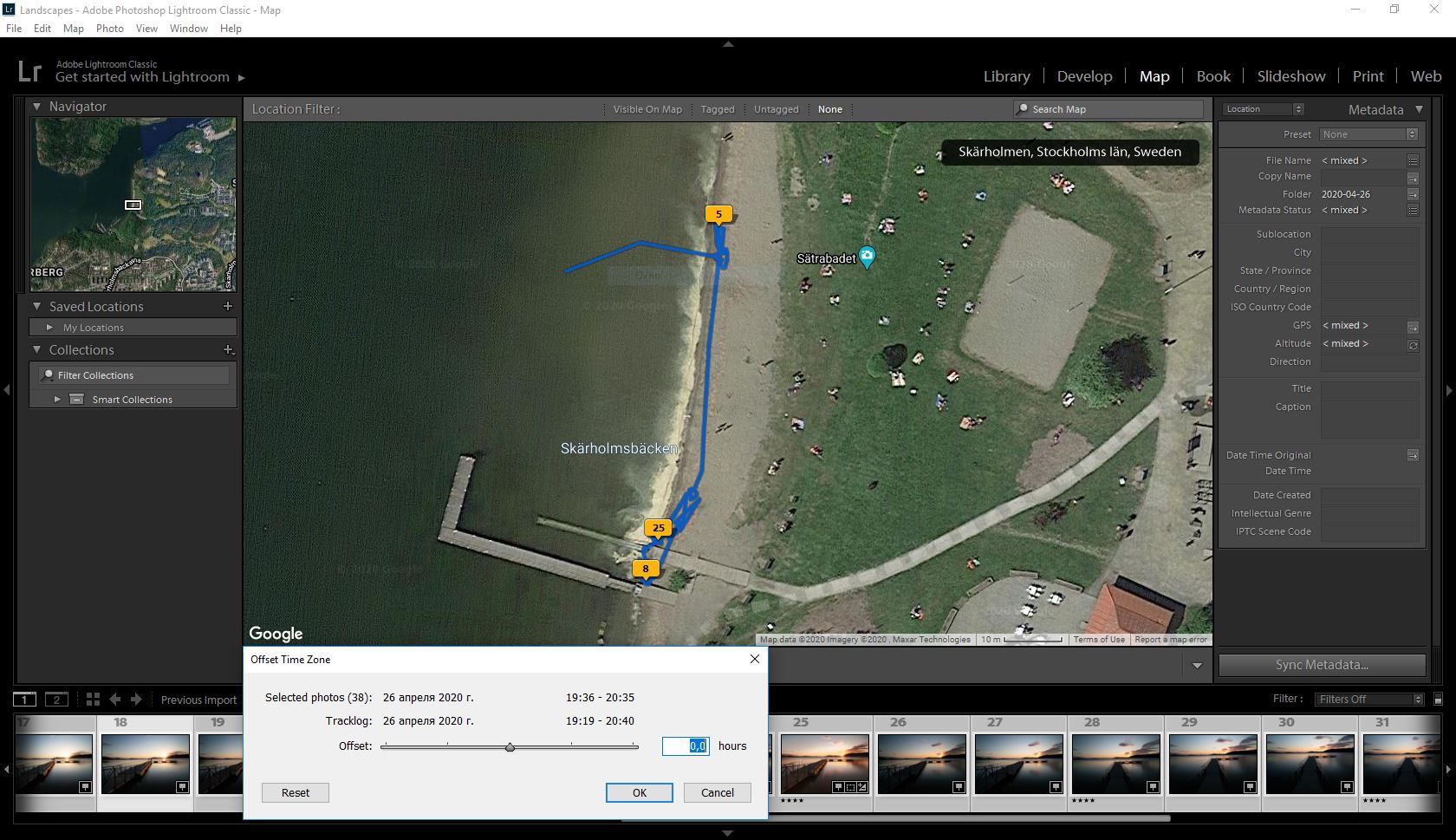Open the Edit menu
This screenshot has width=1456, height=840.
(42, 29)
